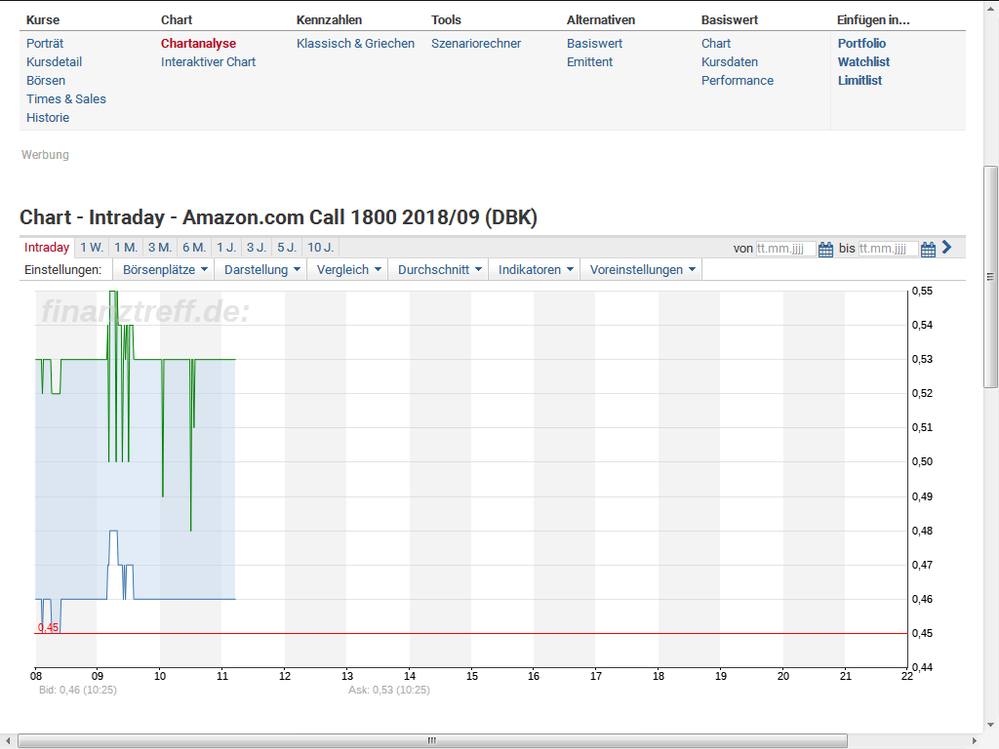Screen dimensions: 999x749
Task: Open the Darstellung dropdown menu
Action: tap(262, 270)
